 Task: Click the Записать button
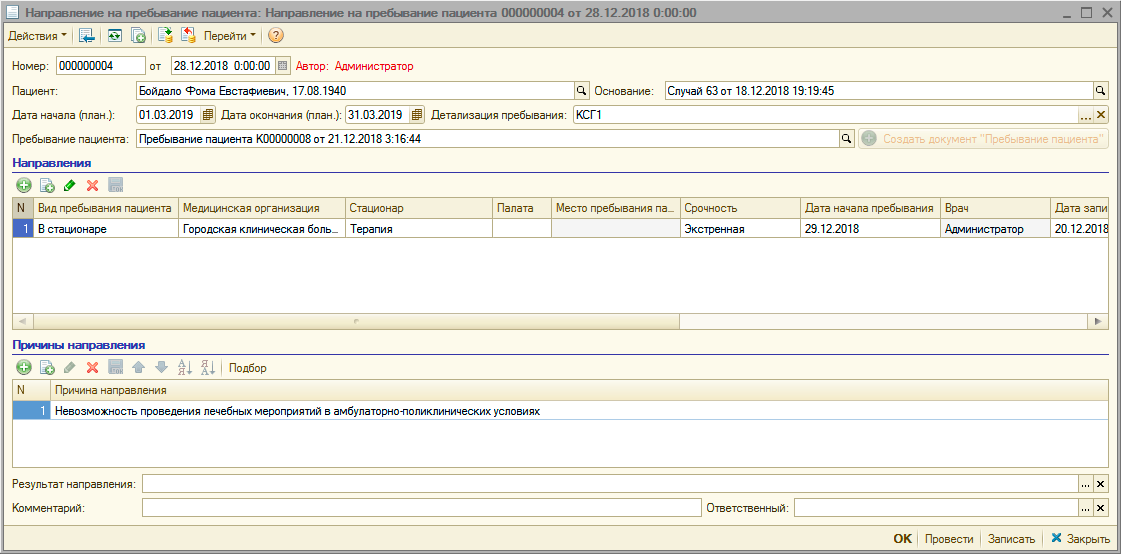1011,539
